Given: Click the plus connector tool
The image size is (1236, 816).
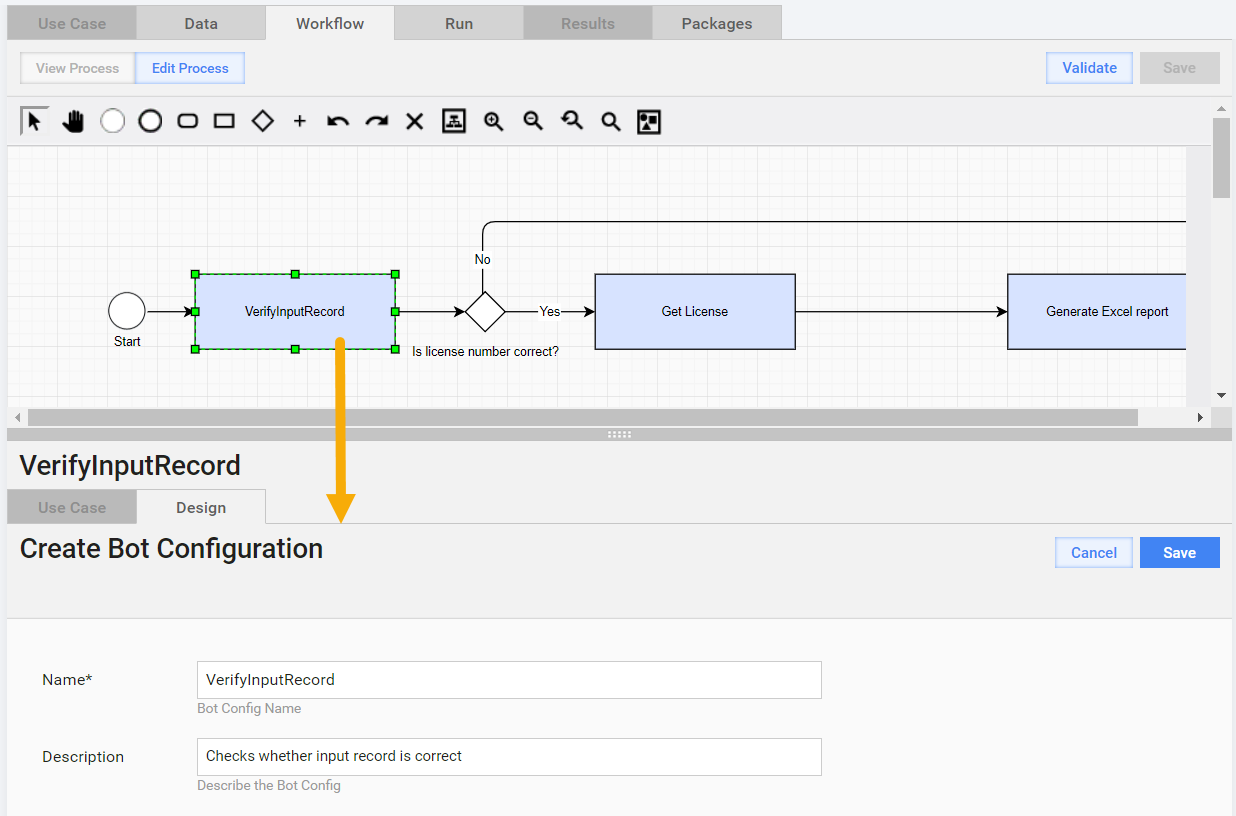Looking at the screenshot, I should pos(299,122).
